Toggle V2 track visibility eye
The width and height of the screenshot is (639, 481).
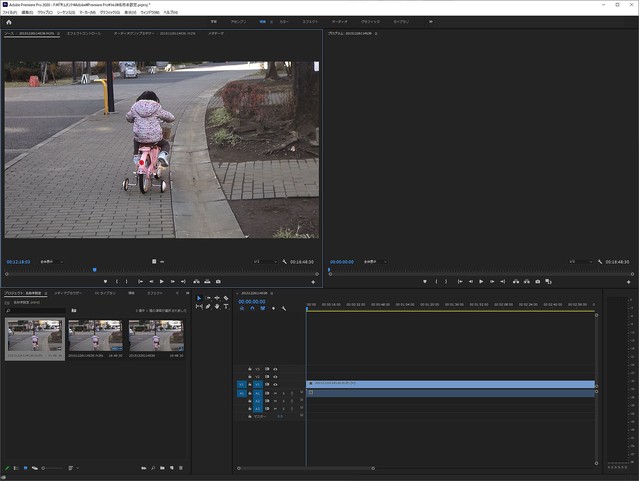275,377
